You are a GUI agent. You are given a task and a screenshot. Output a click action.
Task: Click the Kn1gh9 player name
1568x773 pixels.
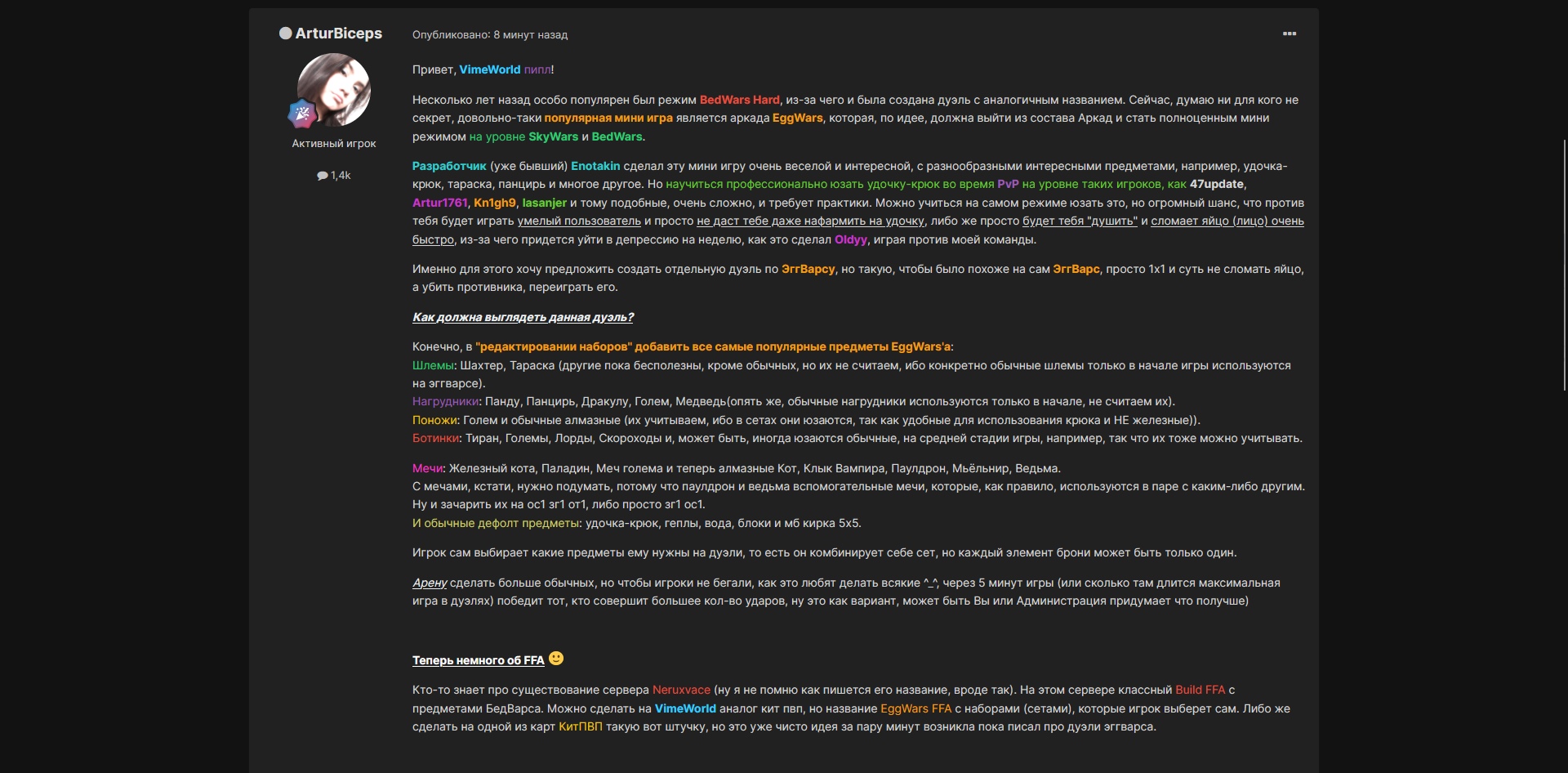[x=495, y=203]
